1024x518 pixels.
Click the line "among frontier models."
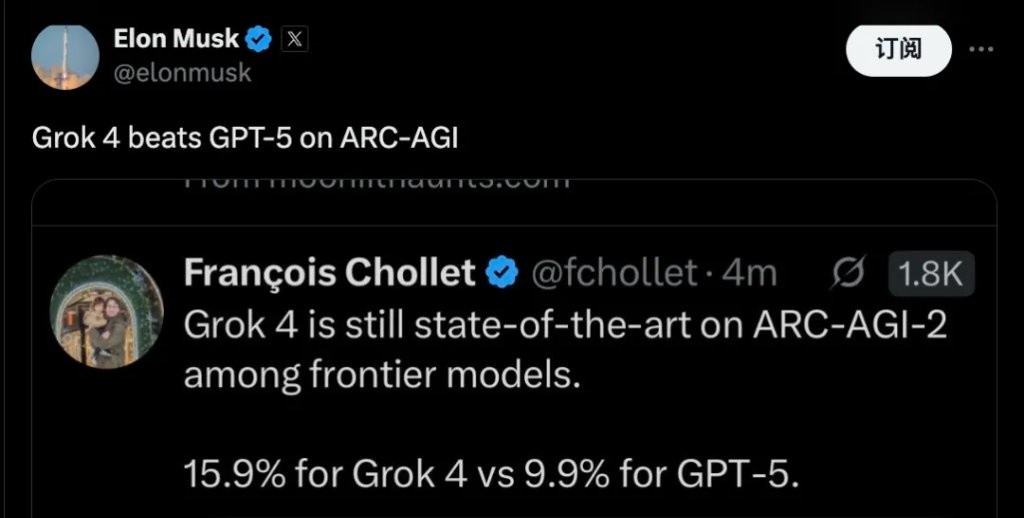[382, 377]
